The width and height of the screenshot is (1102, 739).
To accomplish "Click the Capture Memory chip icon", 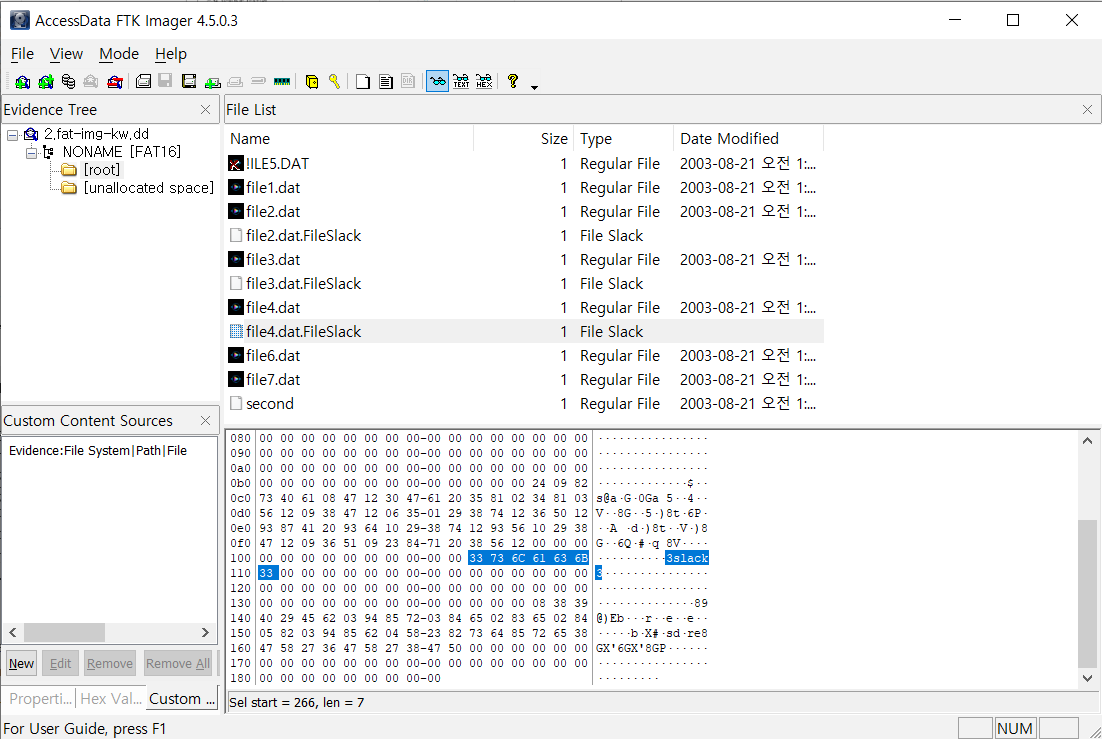I will 282,82.
